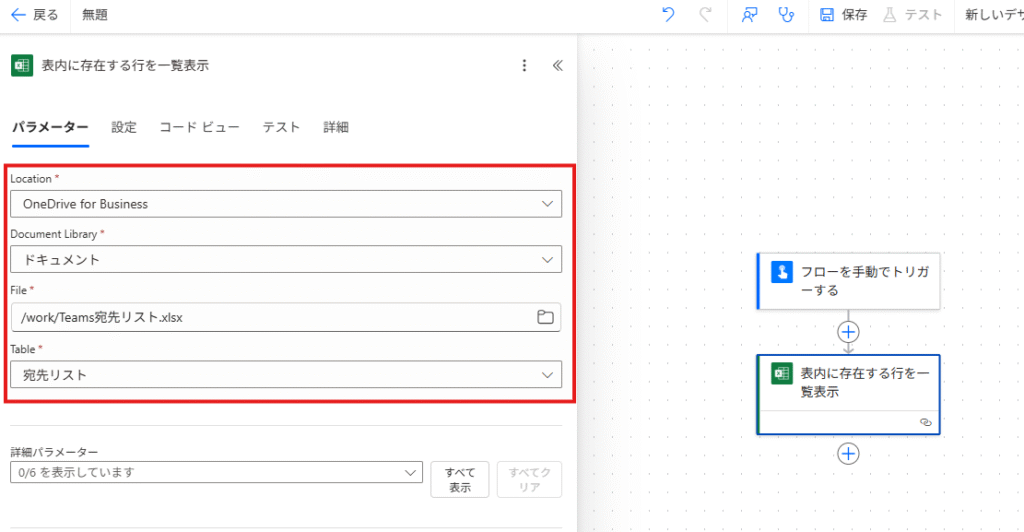Viewport: 1024px width, 532px height.
Task: Select the パラメーター tab
Action: [50, 127]
